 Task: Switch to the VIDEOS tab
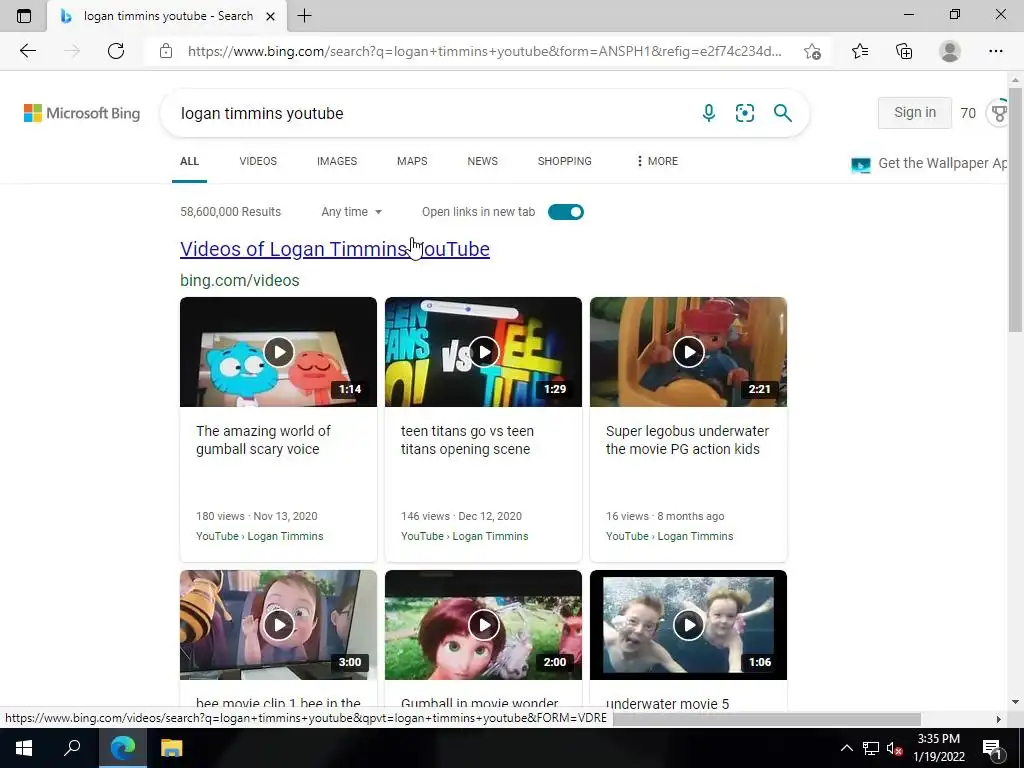(258, 161)
